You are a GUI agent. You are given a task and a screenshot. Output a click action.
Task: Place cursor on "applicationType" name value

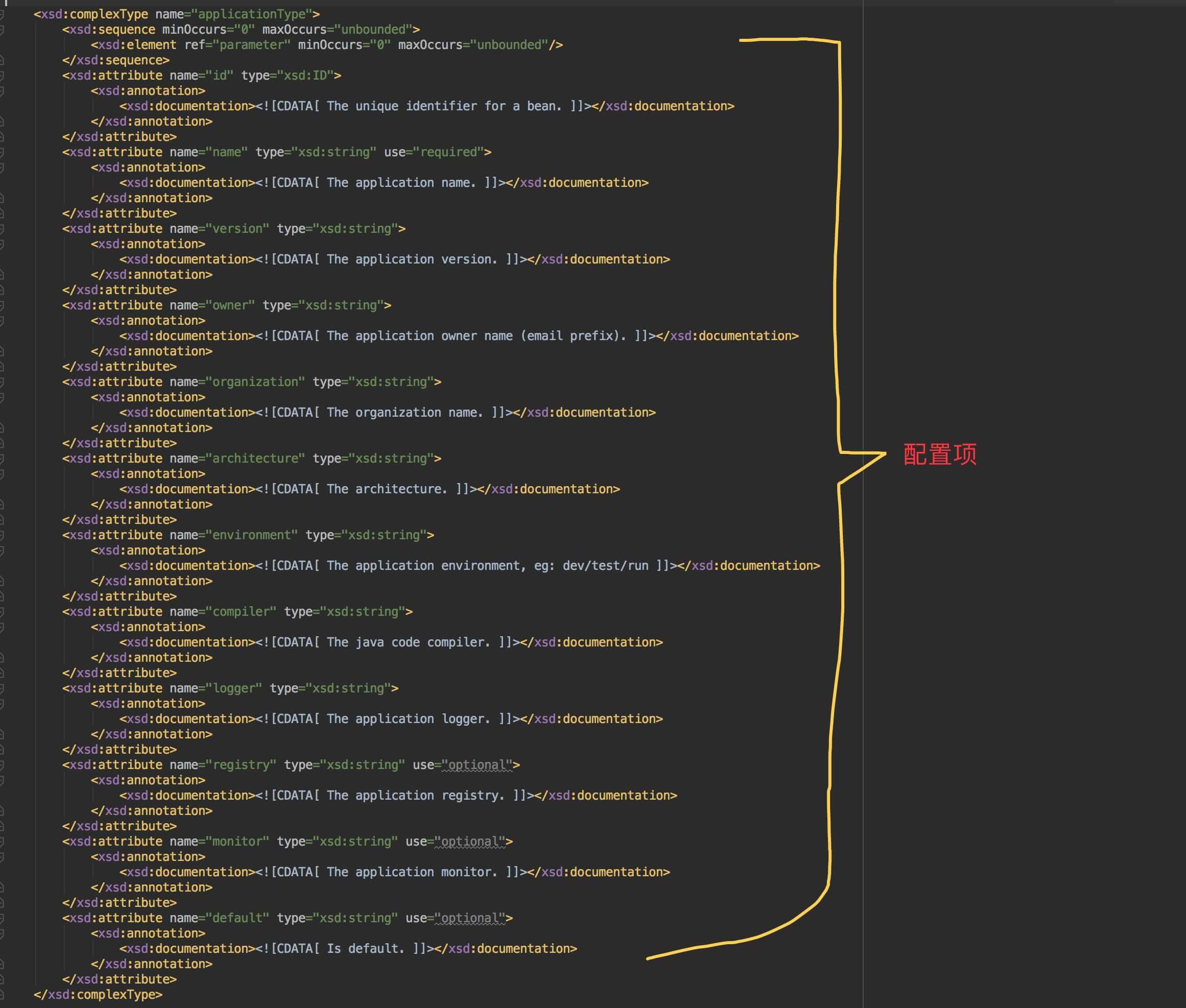[251, 14]
